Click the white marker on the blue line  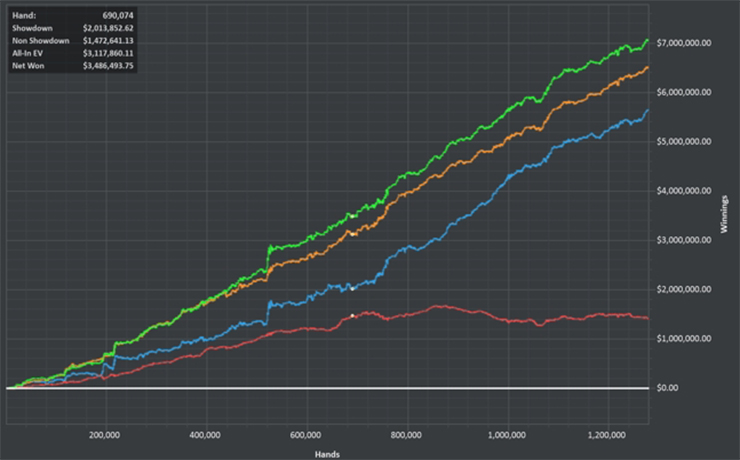coord(353,289)
